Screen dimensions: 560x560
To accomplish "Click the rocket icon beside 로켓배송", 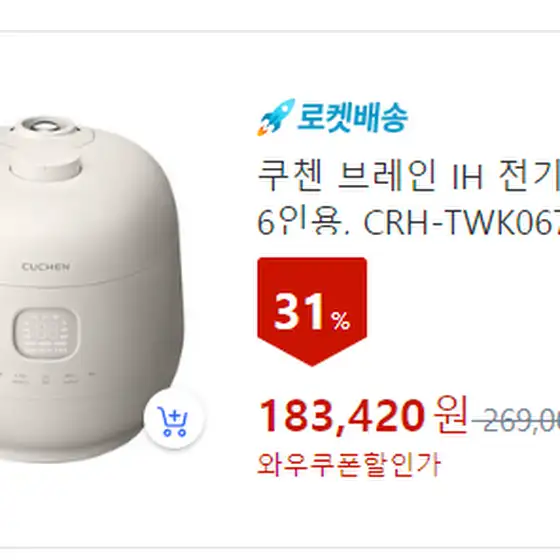I will pos(276,117).
